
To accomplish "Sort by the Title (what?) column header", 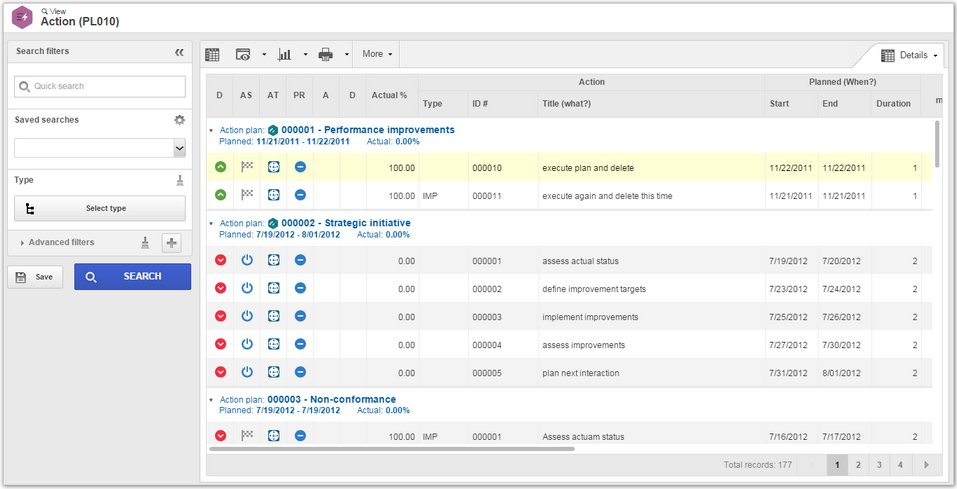I will [x=651, y=104].
